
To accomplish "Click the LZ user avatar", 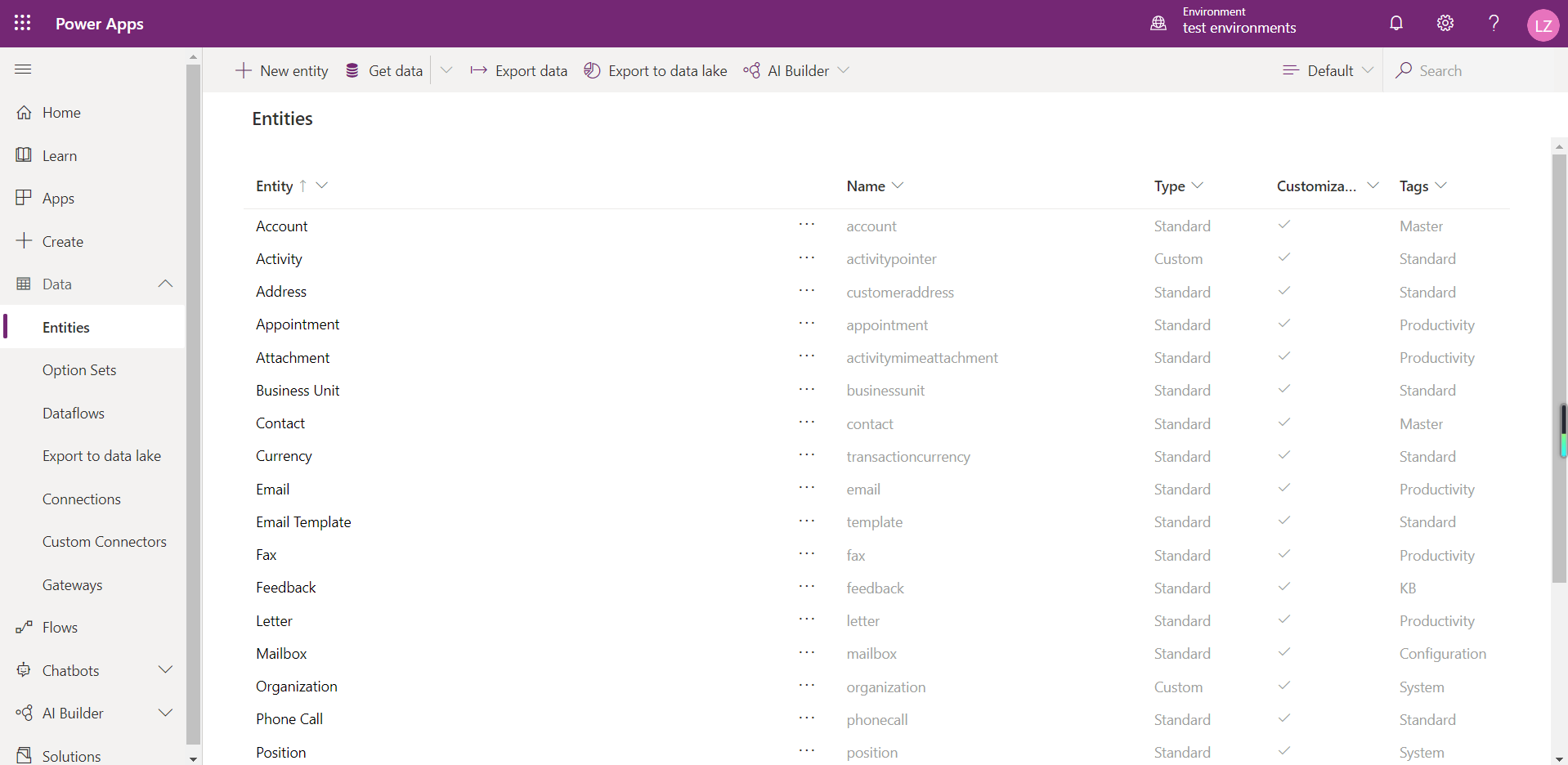I will pos(1543,24).
